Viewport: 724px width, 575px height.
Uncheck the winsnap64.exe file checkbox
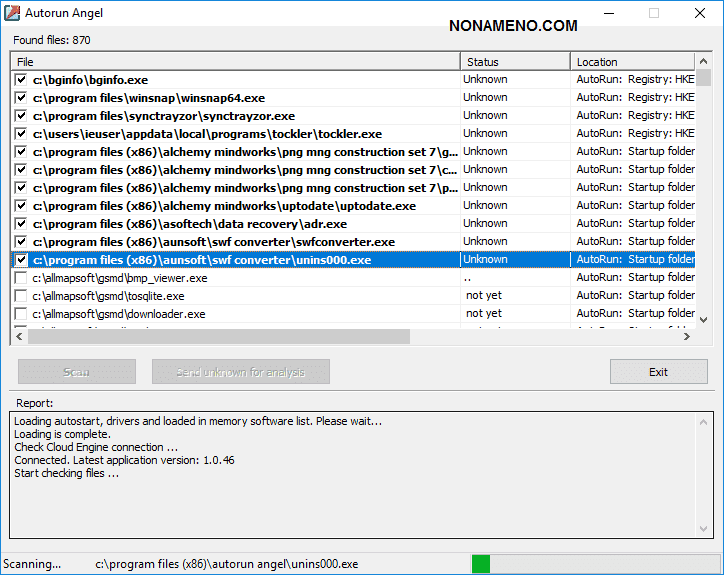click(21, 98)
